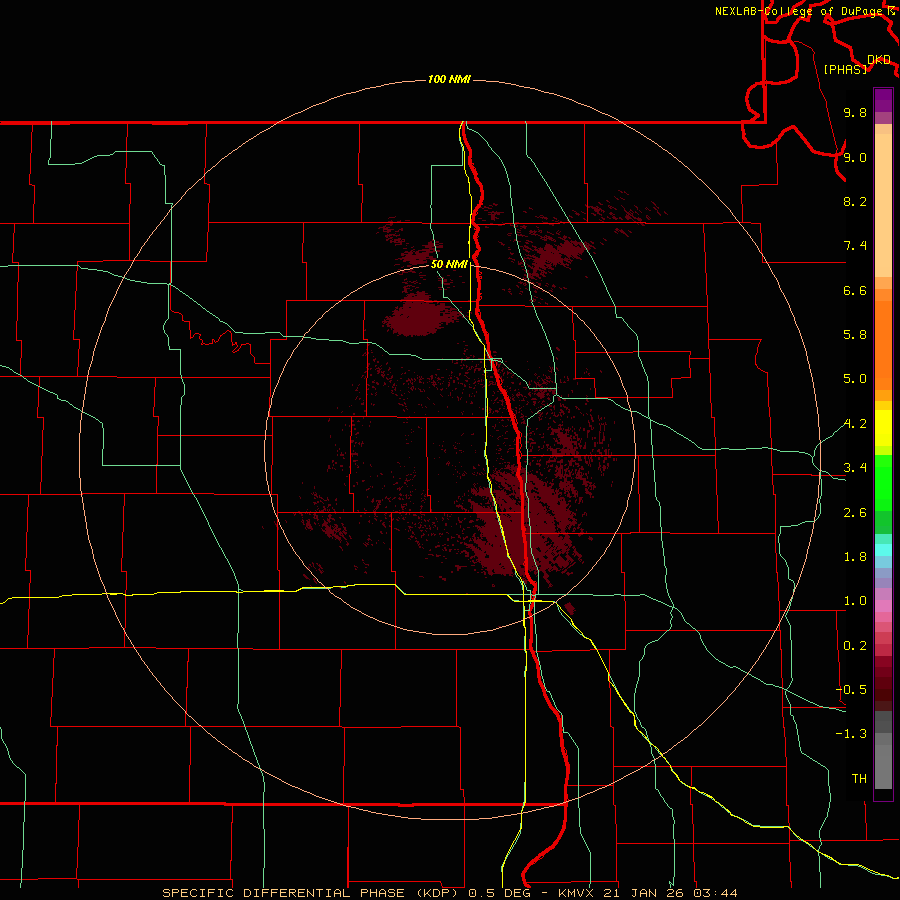Click the 7.4 color scale value
The image size is (900, 900).
click(x=855, y=246)
